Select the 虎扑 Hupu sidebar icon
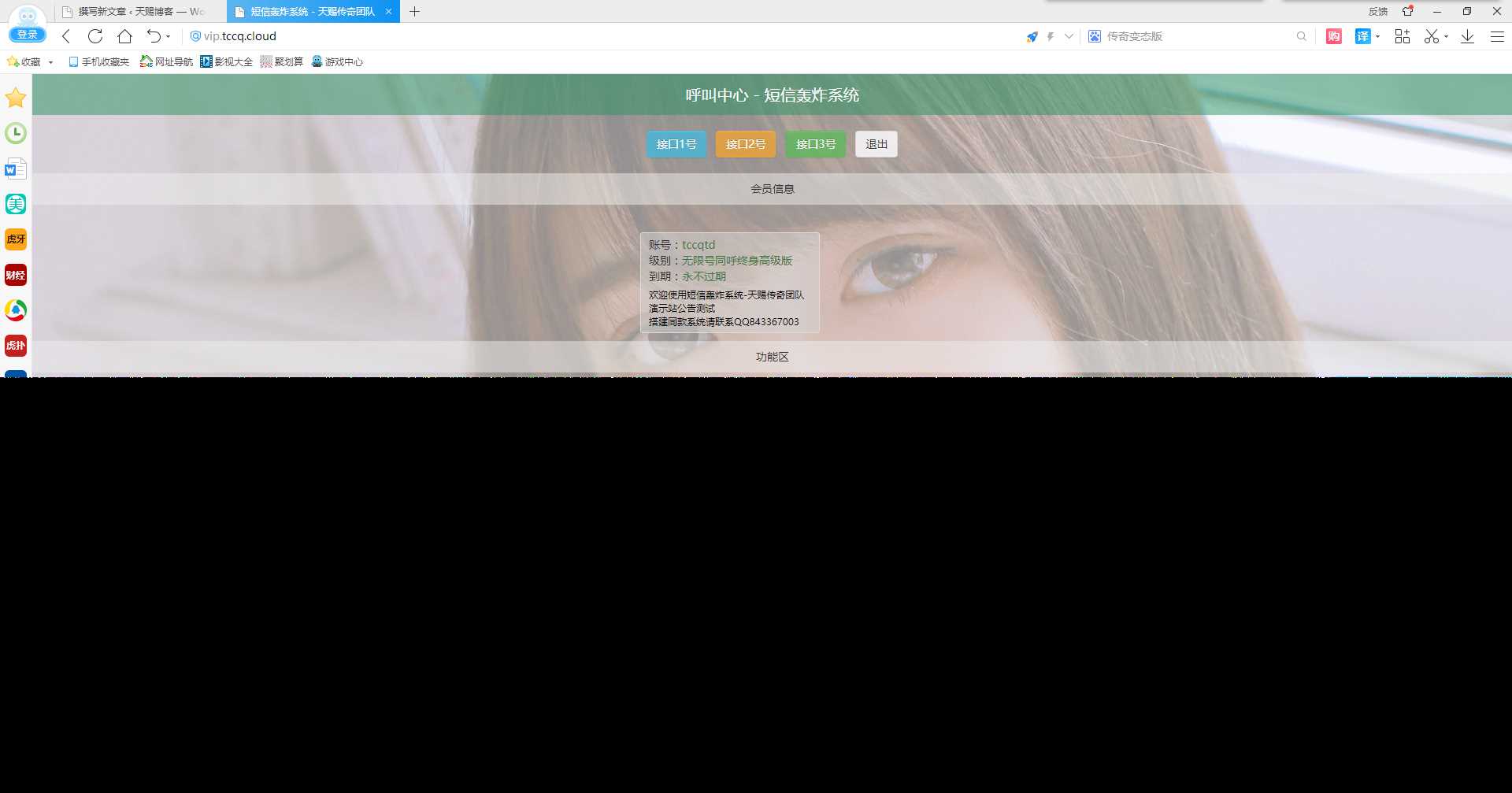Screen dimensions: 1512x793 pyautogui.click(x=16, y=345)
